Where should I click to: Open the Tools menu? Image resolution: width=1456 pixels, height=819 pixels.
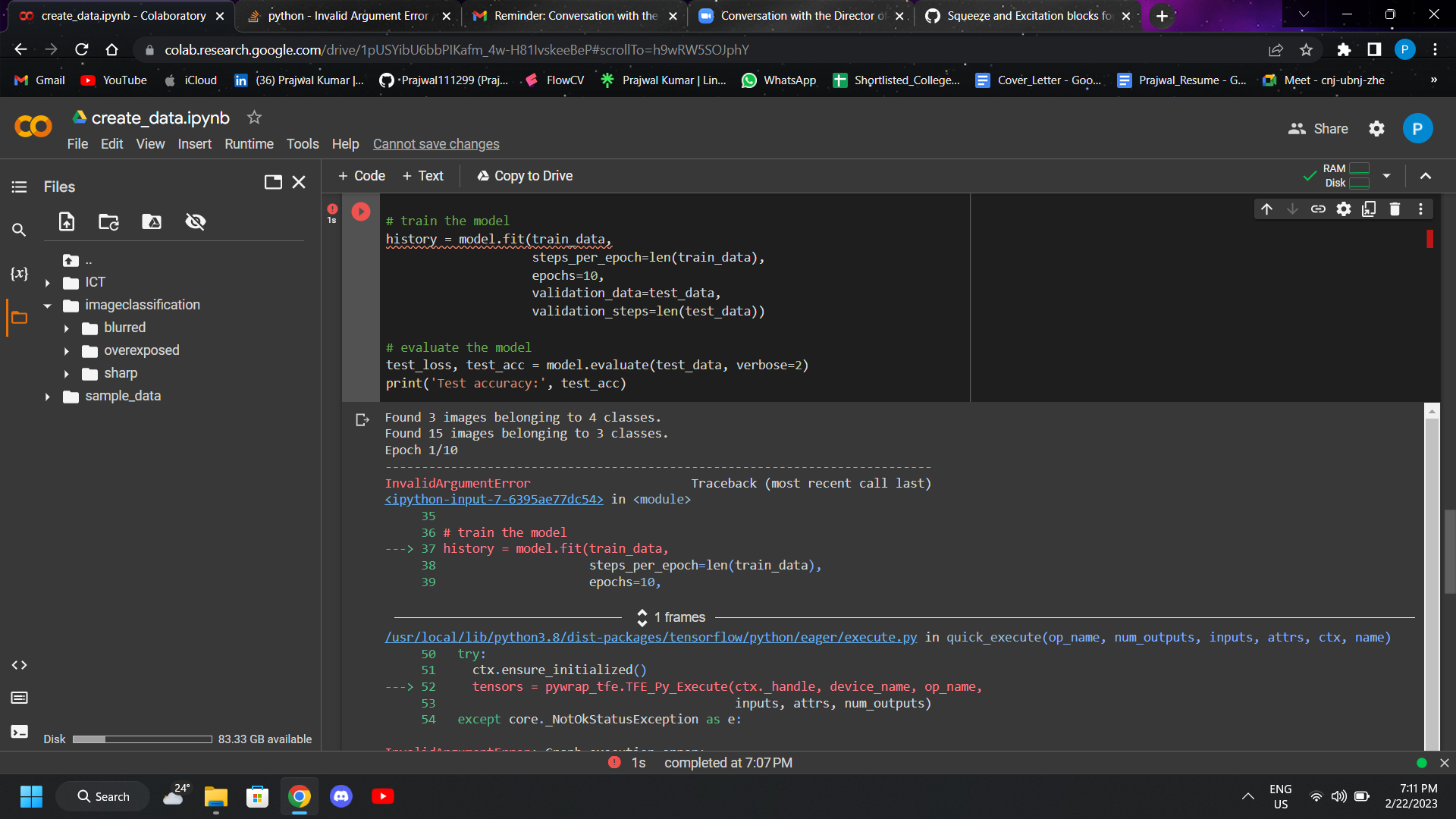pyautogui.click(x=302, y=144)
